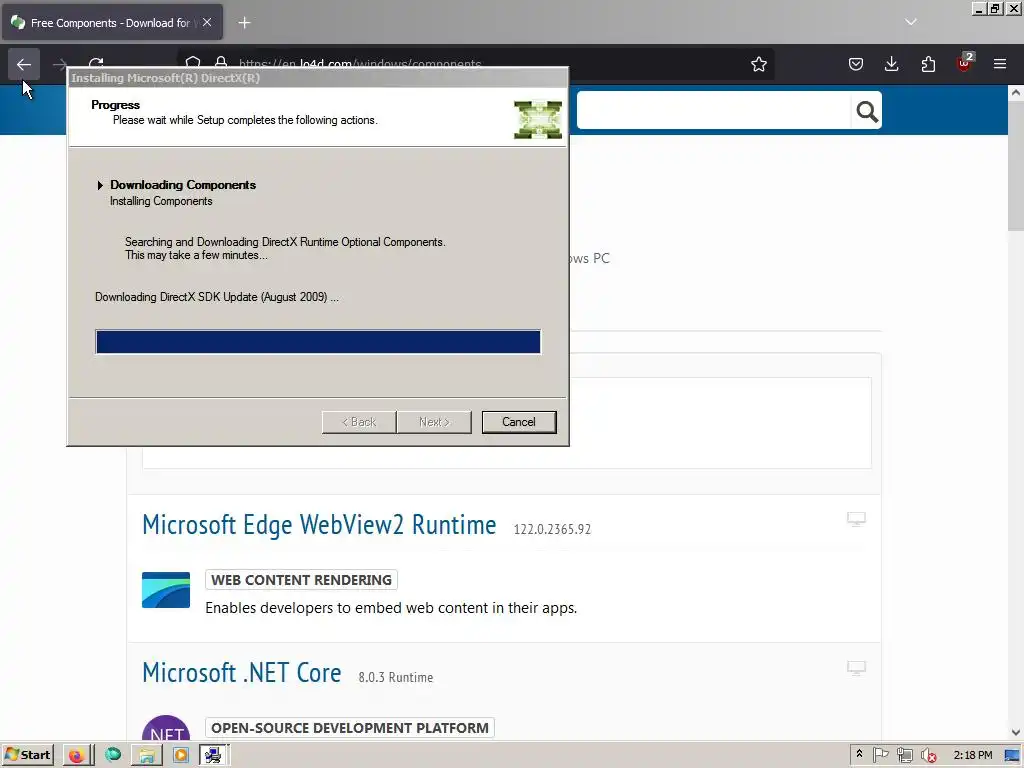Launch Firefox from the taskbar
This screenshot has height=768, width=1024.
click(76, 755)
